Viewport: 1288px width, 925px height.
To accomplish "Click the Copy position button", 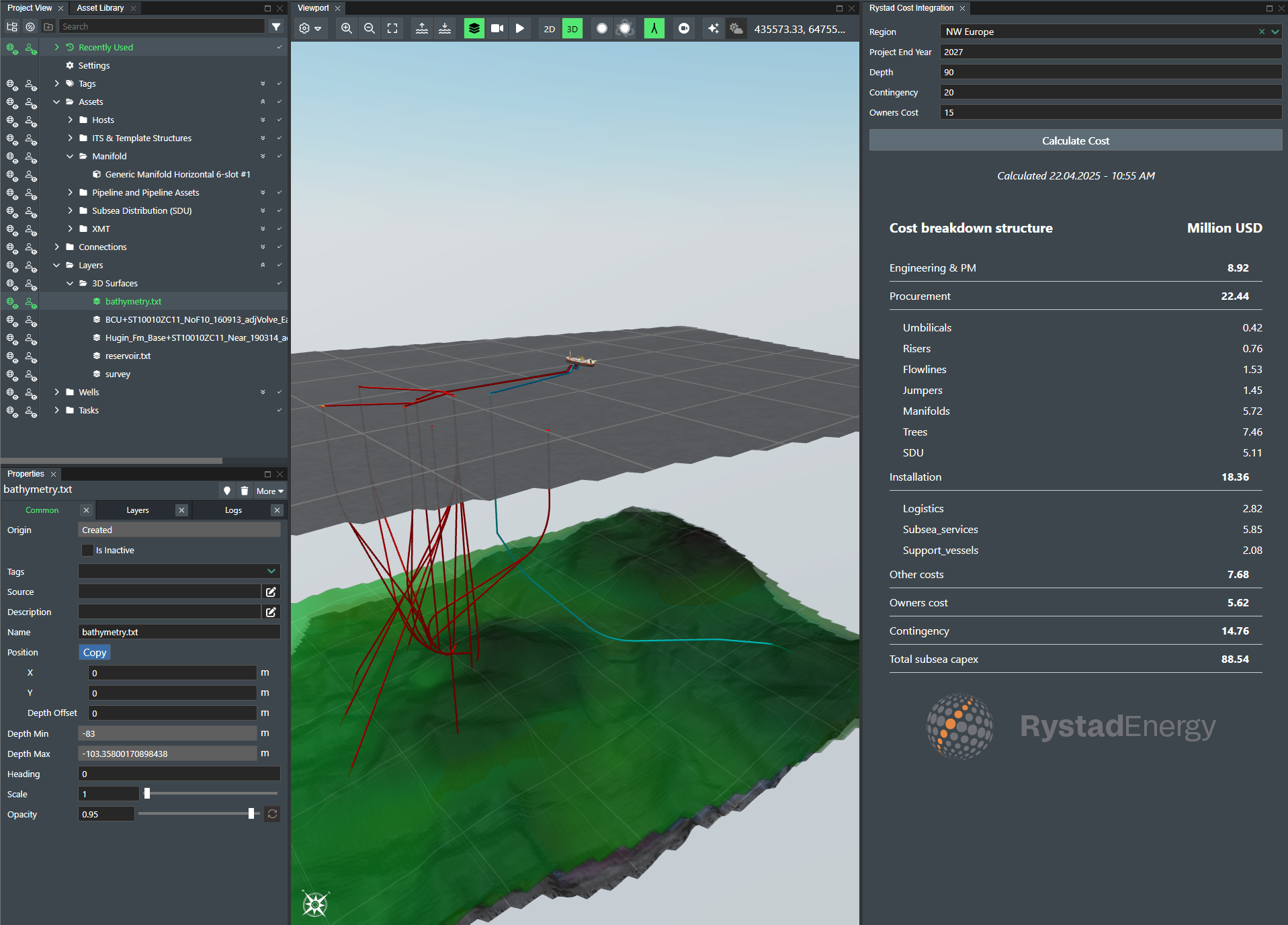I will pyautogui.click(x=95, y=653).
